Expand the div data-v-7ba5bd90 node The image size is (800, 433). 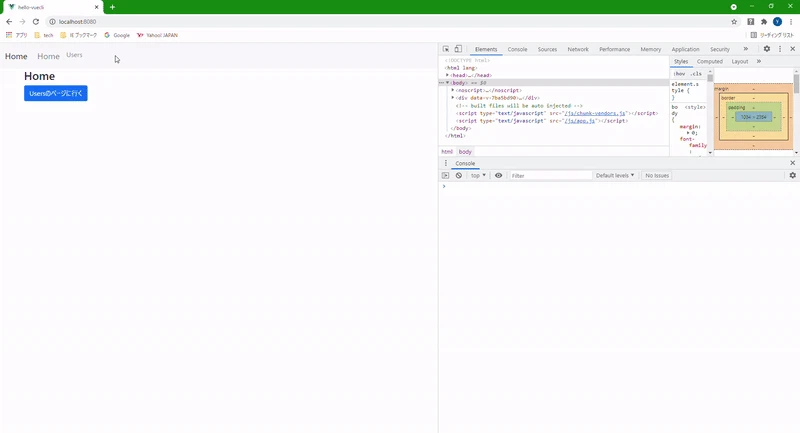pos(453,98)
